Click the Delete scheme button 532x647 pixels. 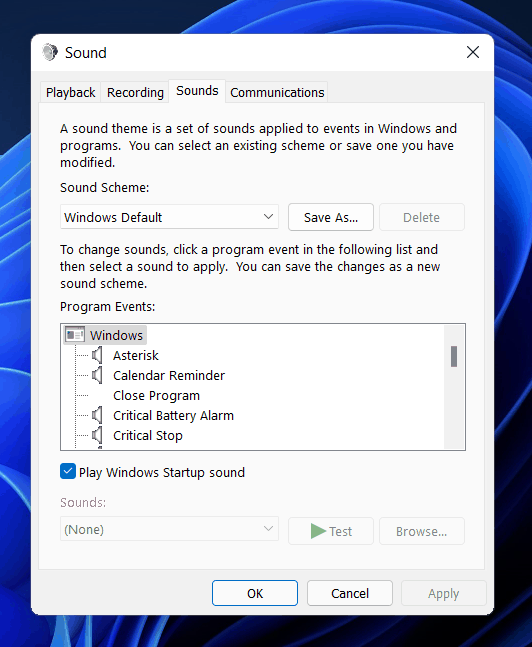422,217
